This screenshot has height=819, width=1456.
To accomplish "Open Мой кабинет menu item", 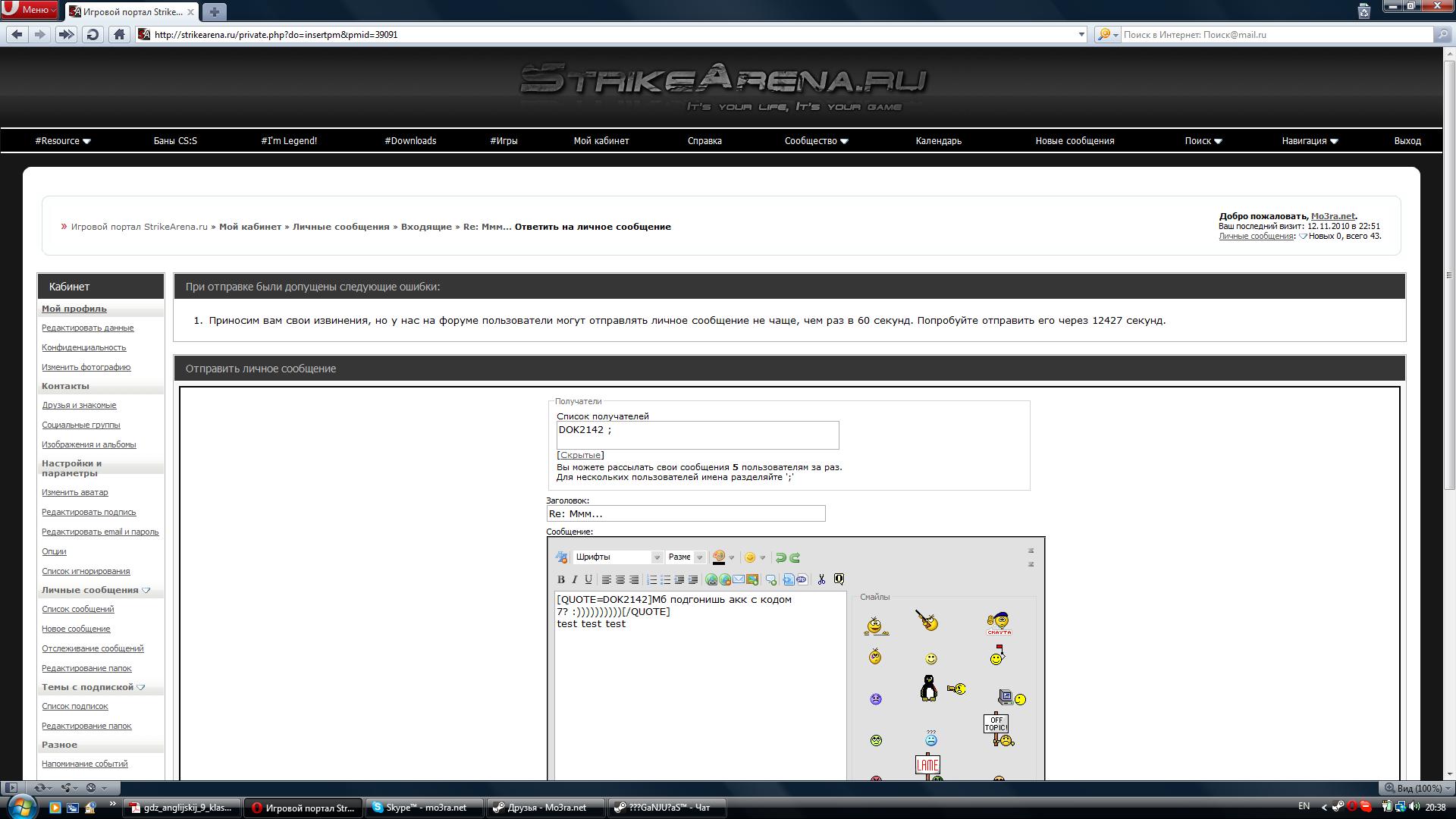I will pyautogui.click(x=601, y=141).
